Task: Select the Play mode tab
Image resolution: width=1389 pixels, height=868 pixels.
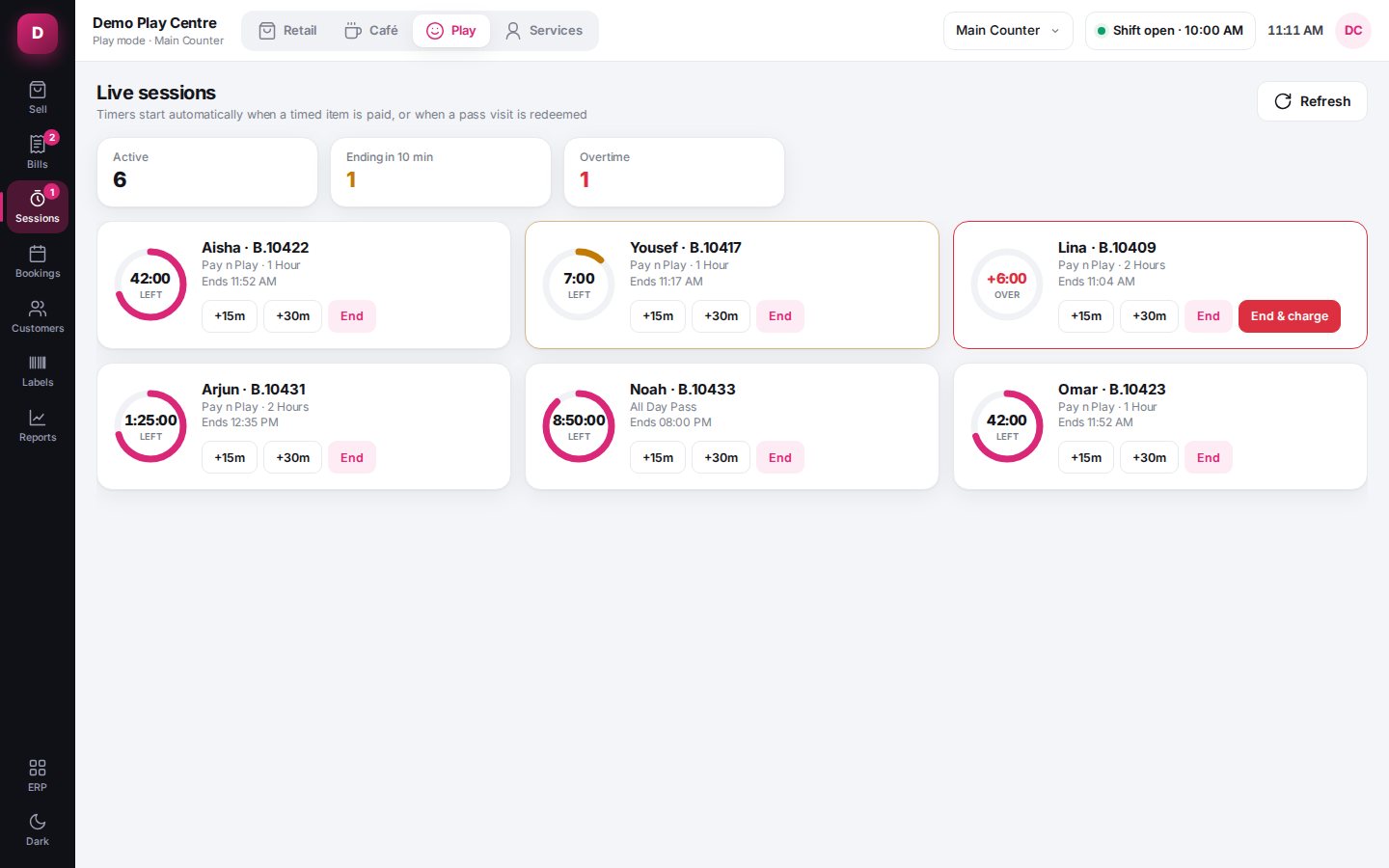Action: (x=451, y=31)
